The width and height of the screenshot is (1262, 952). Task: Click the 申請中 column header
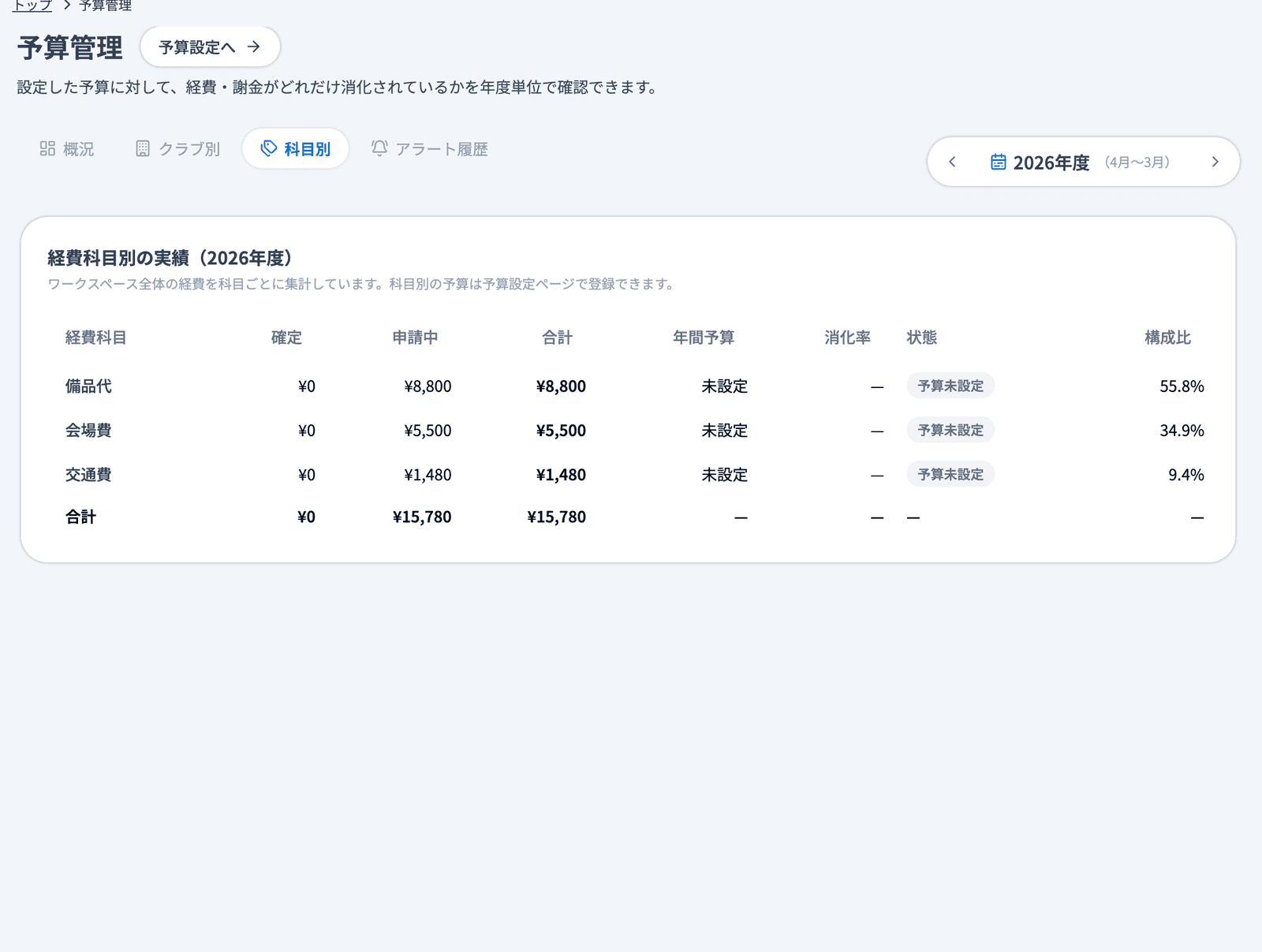tap(415, 338)
